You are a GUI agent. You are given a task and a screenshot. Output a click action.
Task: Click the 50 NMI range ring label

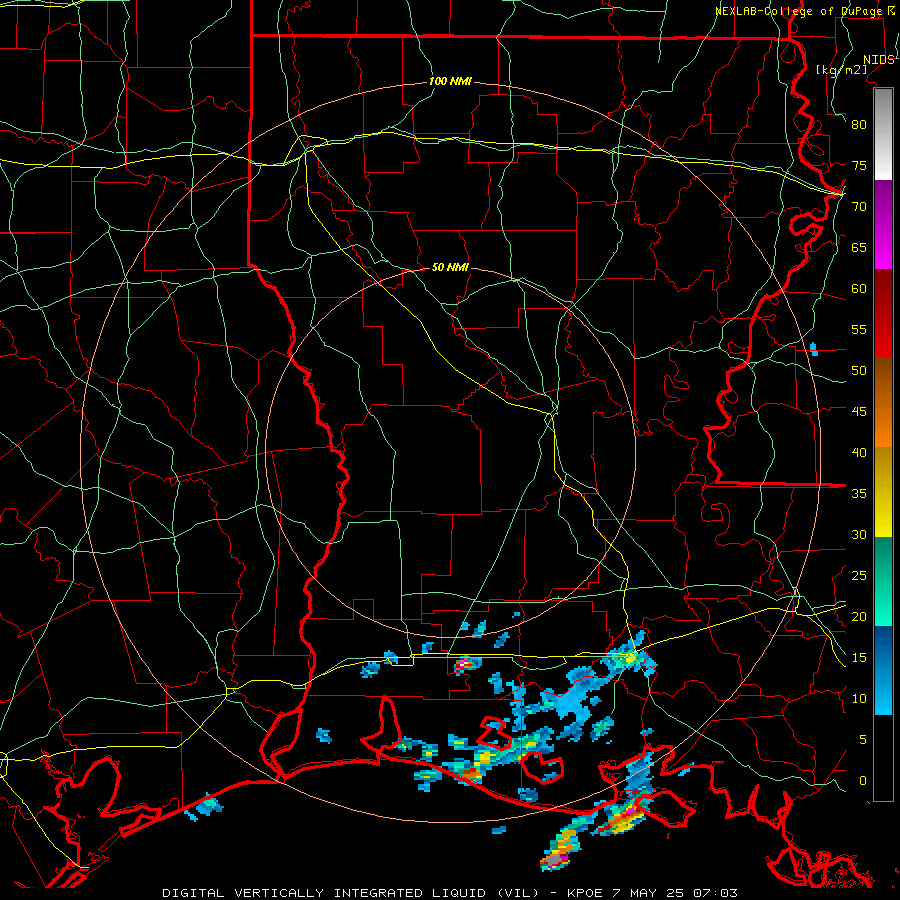(450, 267)
